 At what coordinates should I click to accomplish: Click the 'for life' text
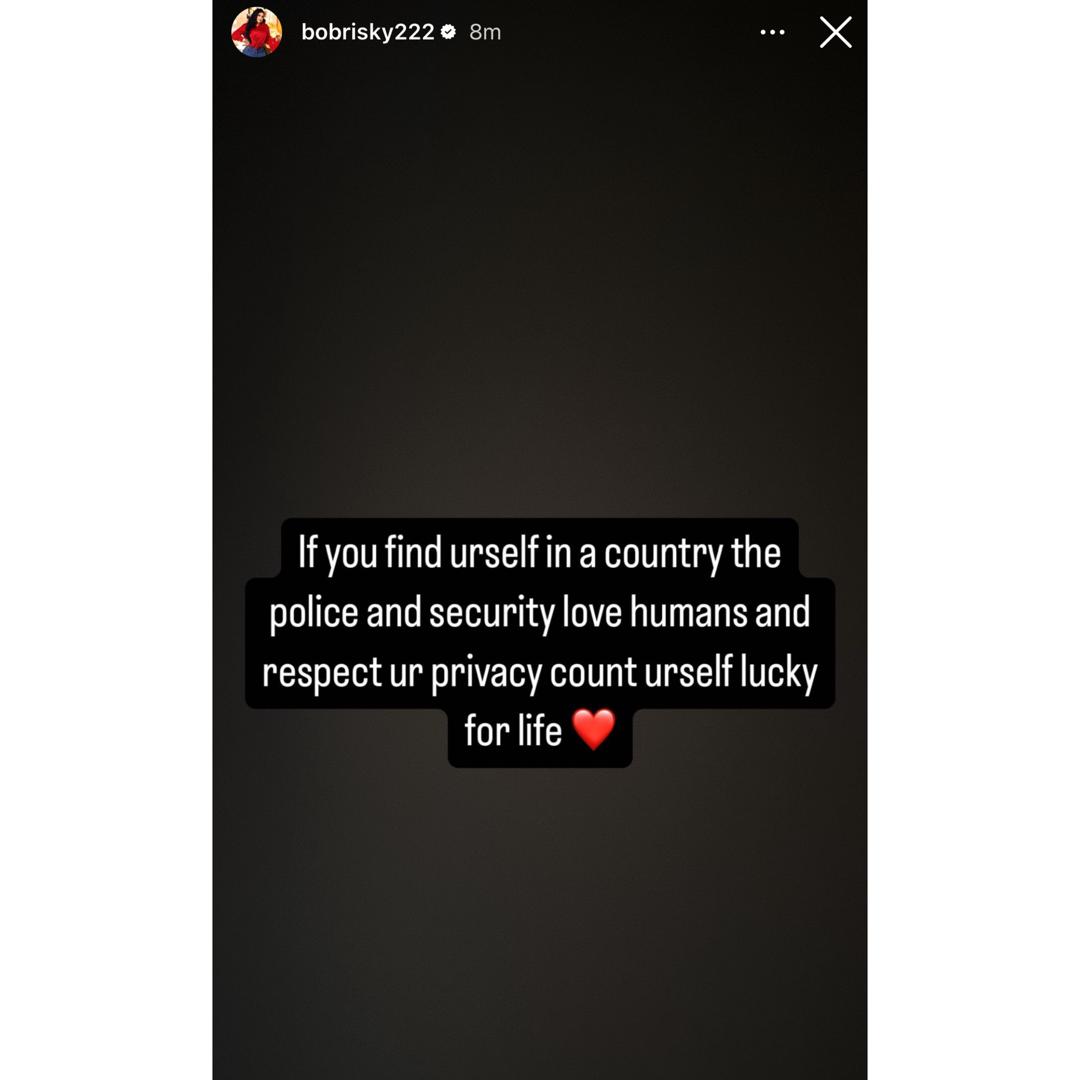pyautogui.click(x=513, y=730)
